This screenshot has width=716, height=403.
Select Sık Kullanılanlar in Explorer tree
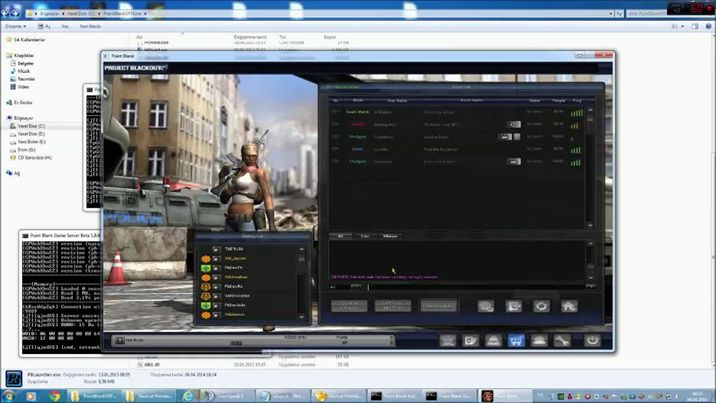tap(26, 40)
